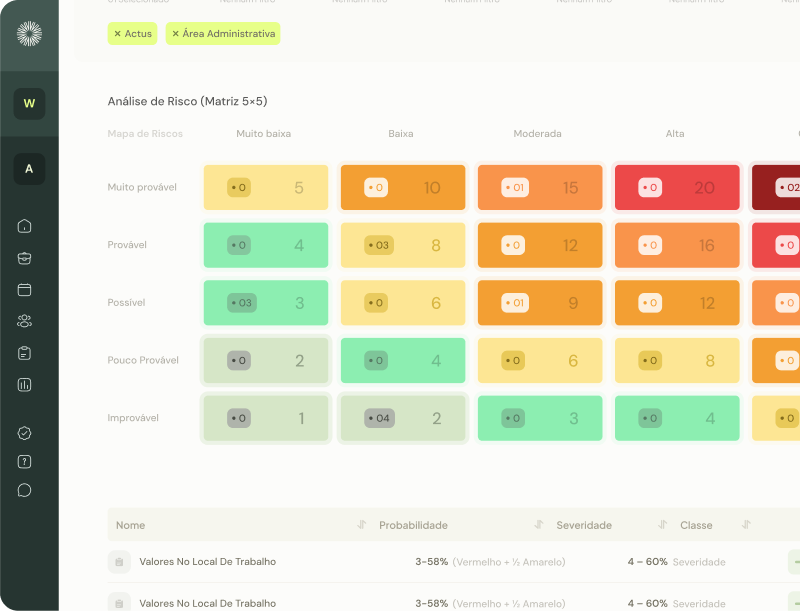The width and height of the screenshot is (800, 611).
Task: Open the users group icon in the sidebar
Action: (25, 321)
